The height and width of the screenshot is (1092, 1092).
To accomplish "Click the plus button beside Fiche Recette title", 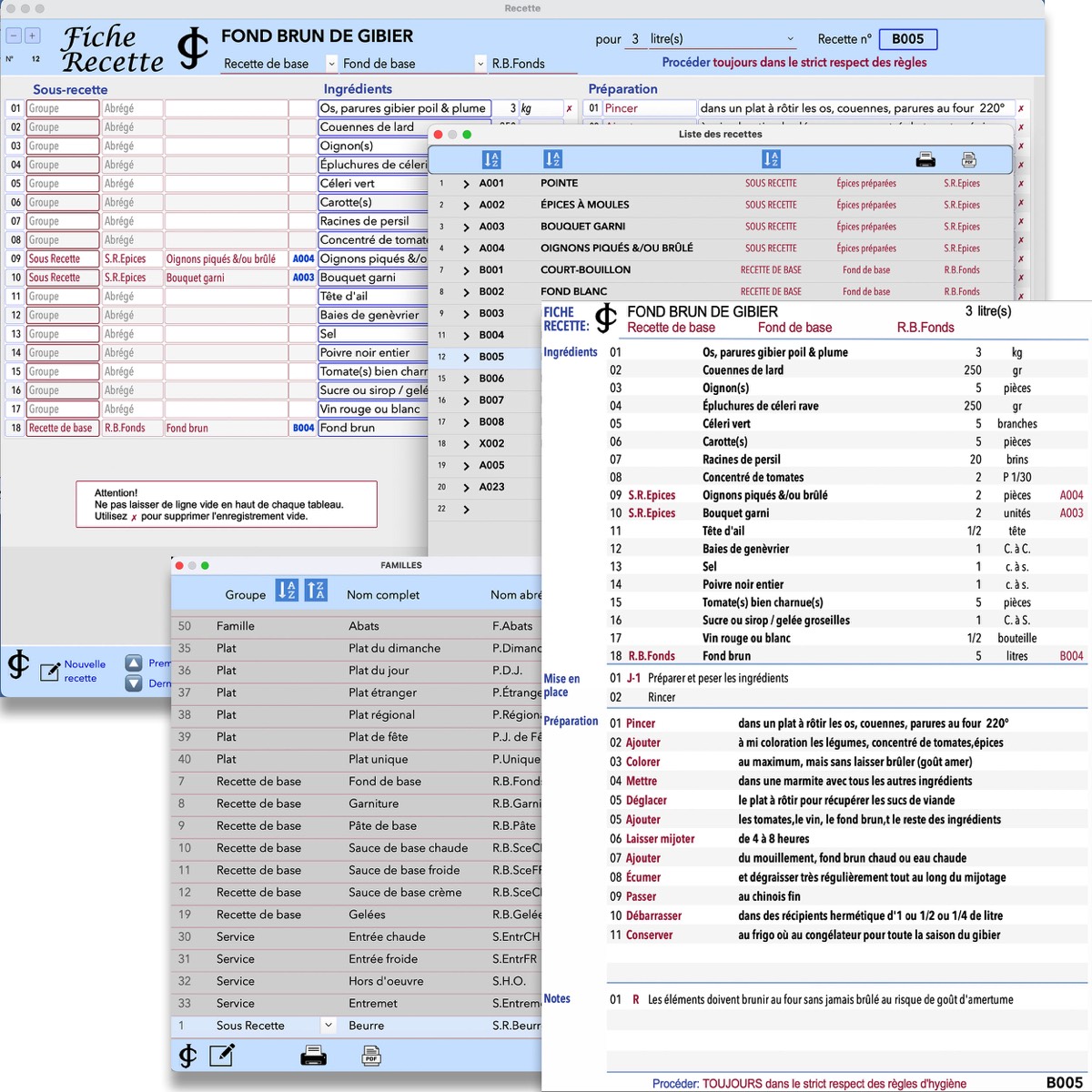I will tap(32, 35).
